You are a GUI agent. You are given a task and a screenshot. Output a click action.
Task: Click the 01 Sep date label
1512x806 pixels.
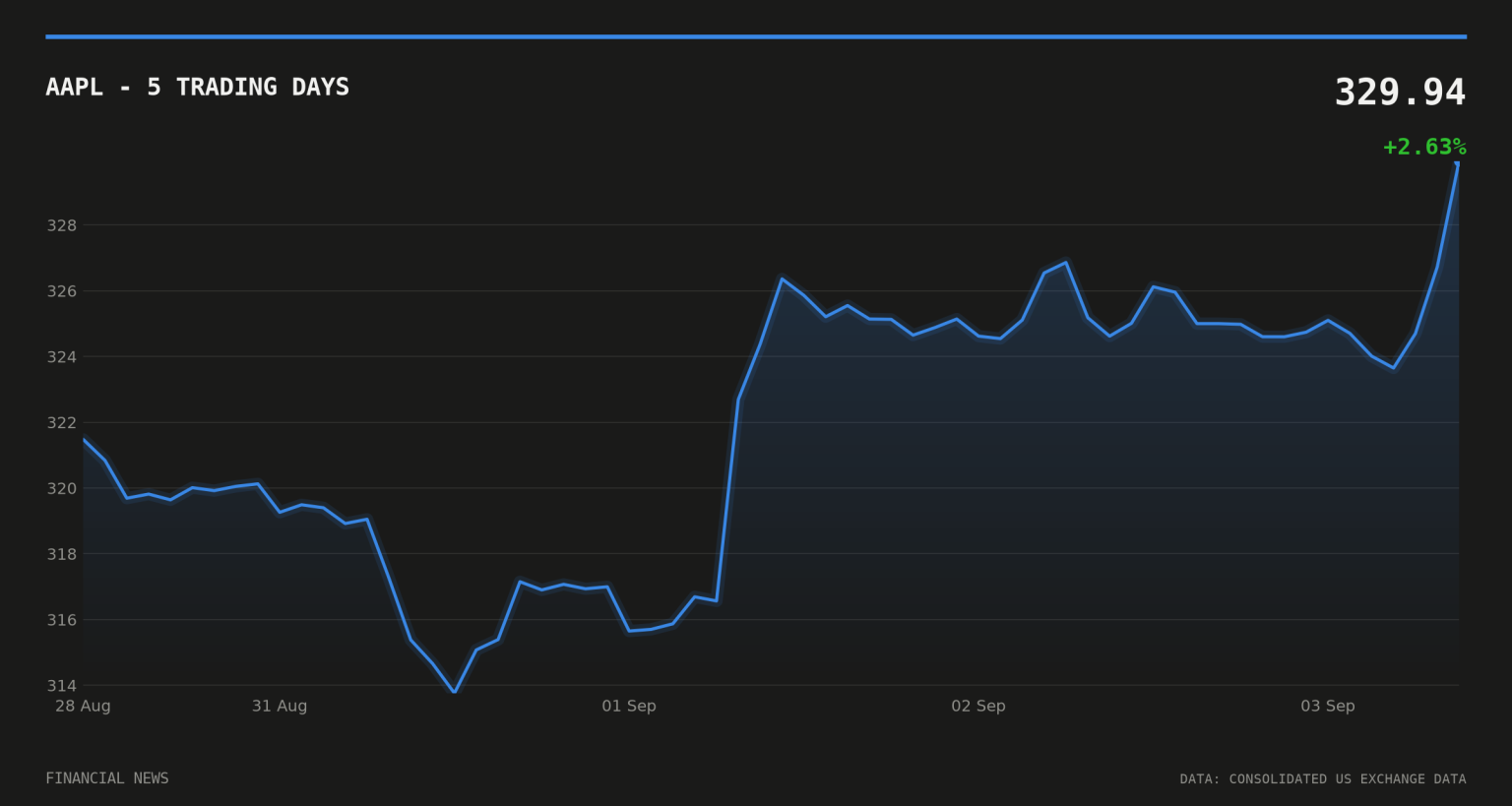(x=629, y=706)
